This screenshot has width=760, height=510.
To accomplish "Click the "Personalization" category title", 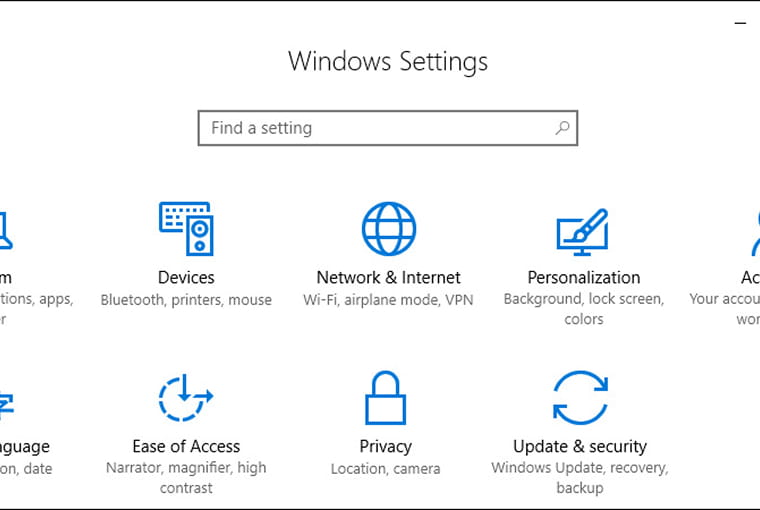I will [x=583, y=277].
